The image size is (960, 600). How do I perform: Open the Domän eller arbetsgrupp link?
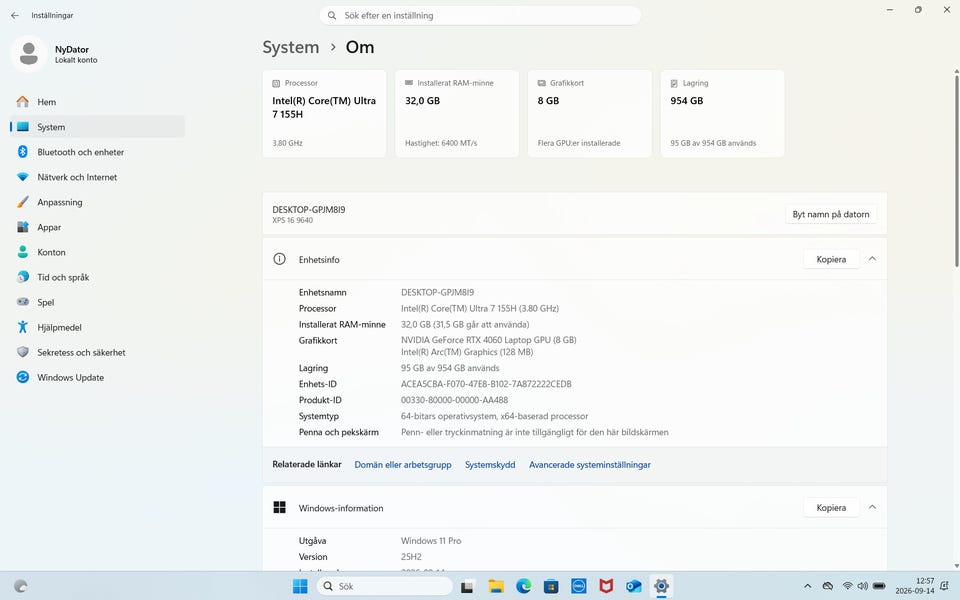[x=403, y=465]
